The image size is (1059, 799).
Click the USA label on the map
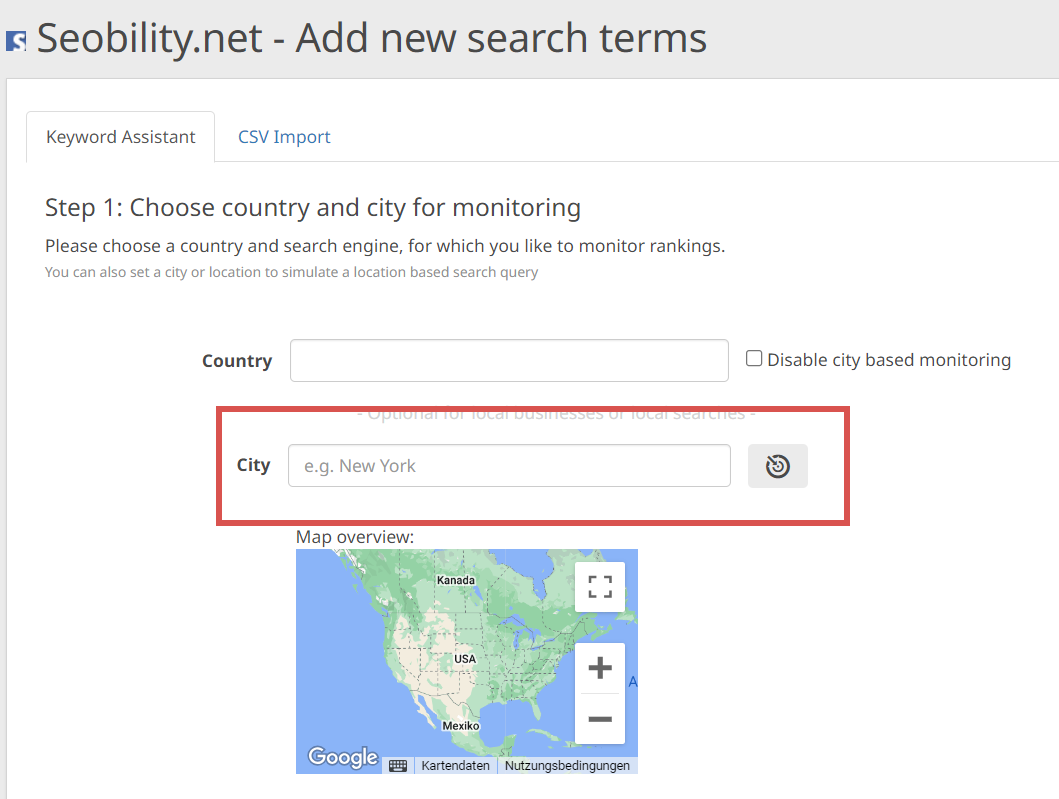pyautogui.click(x=465, y=659)
